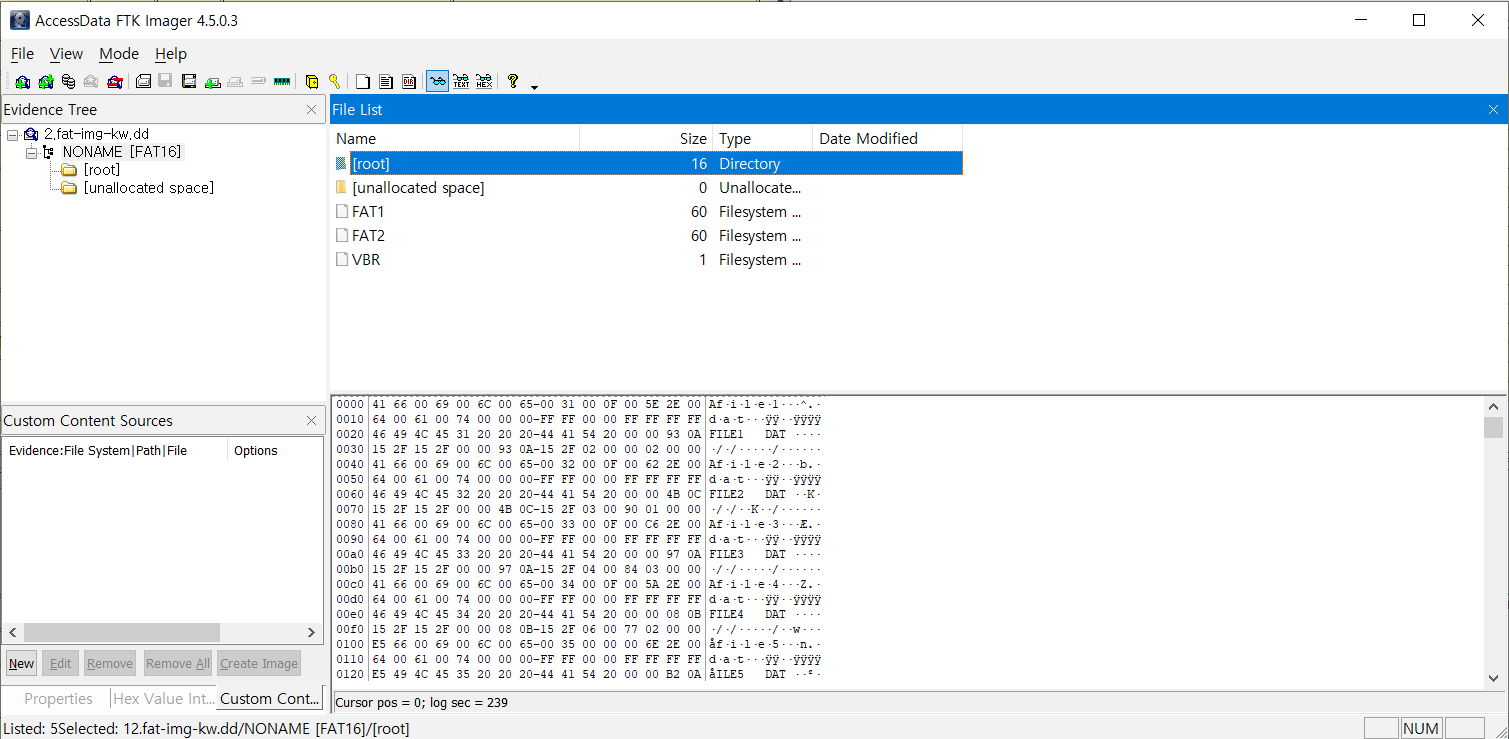Screen dimensions: 1509x739
Task: Click the Add Evidence Item toolbar icon
Action: click(22, 82)
